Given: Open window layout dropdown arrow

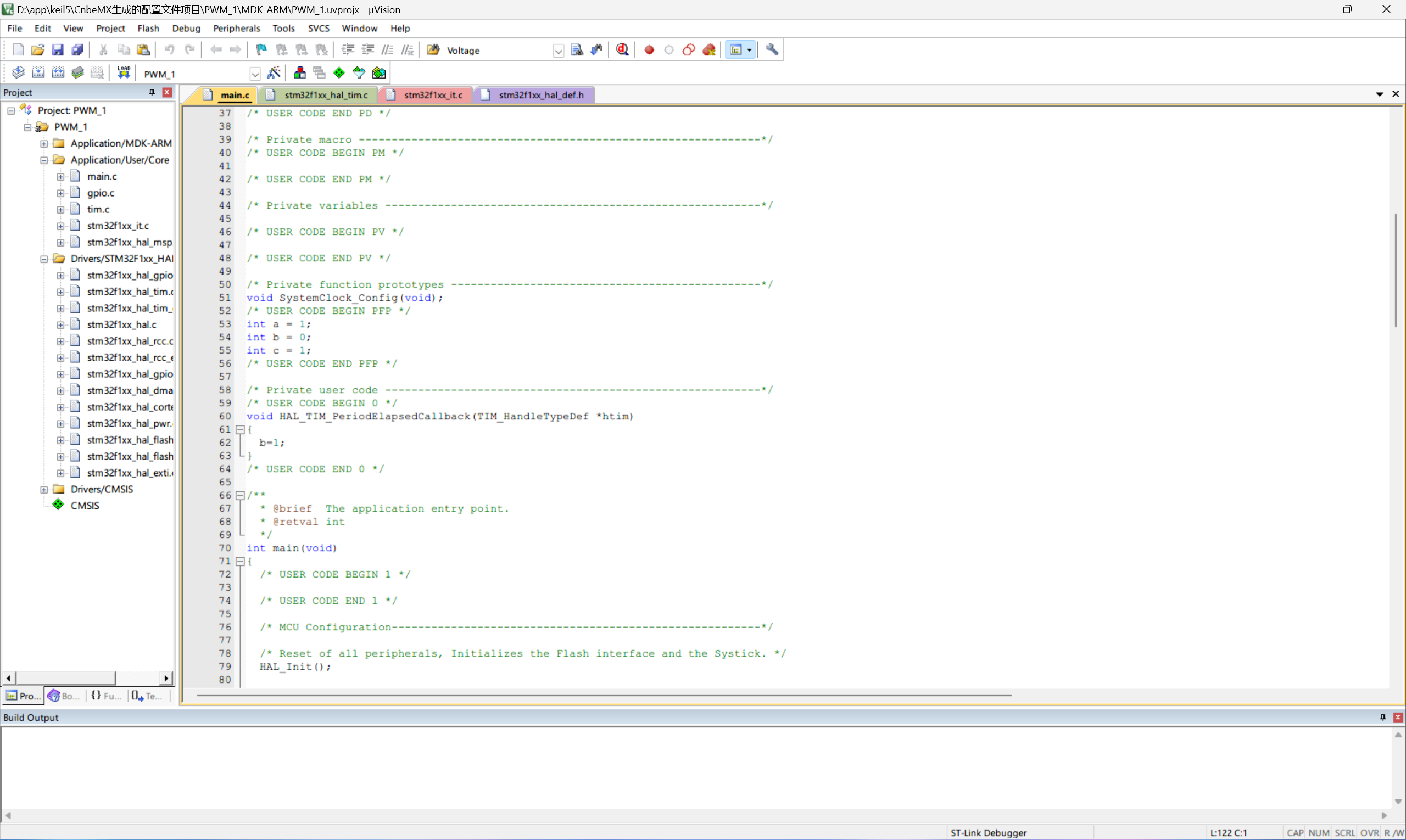Looking at the screenshot, I should (749, 50).
